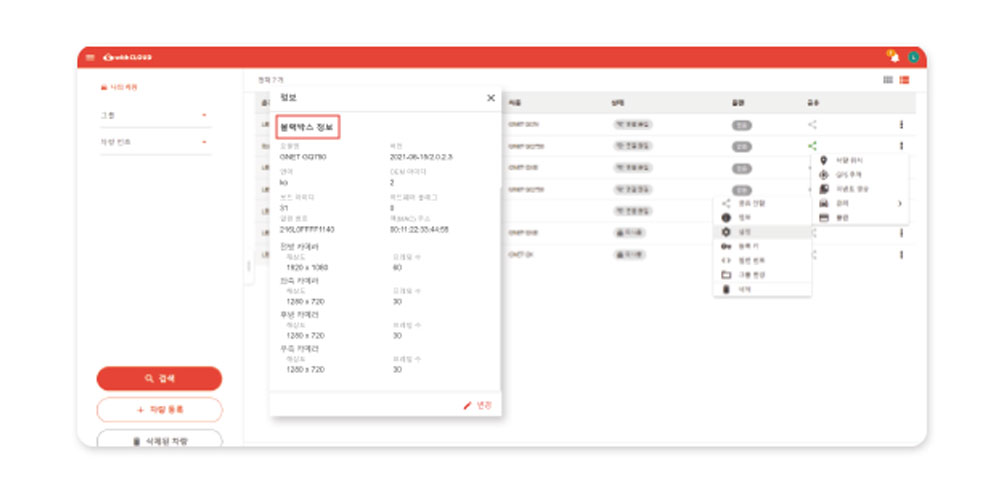Screen dimensions: 1000x493
Task: Choose the GPS tracking target menu entry
Action: pos(860,174)
